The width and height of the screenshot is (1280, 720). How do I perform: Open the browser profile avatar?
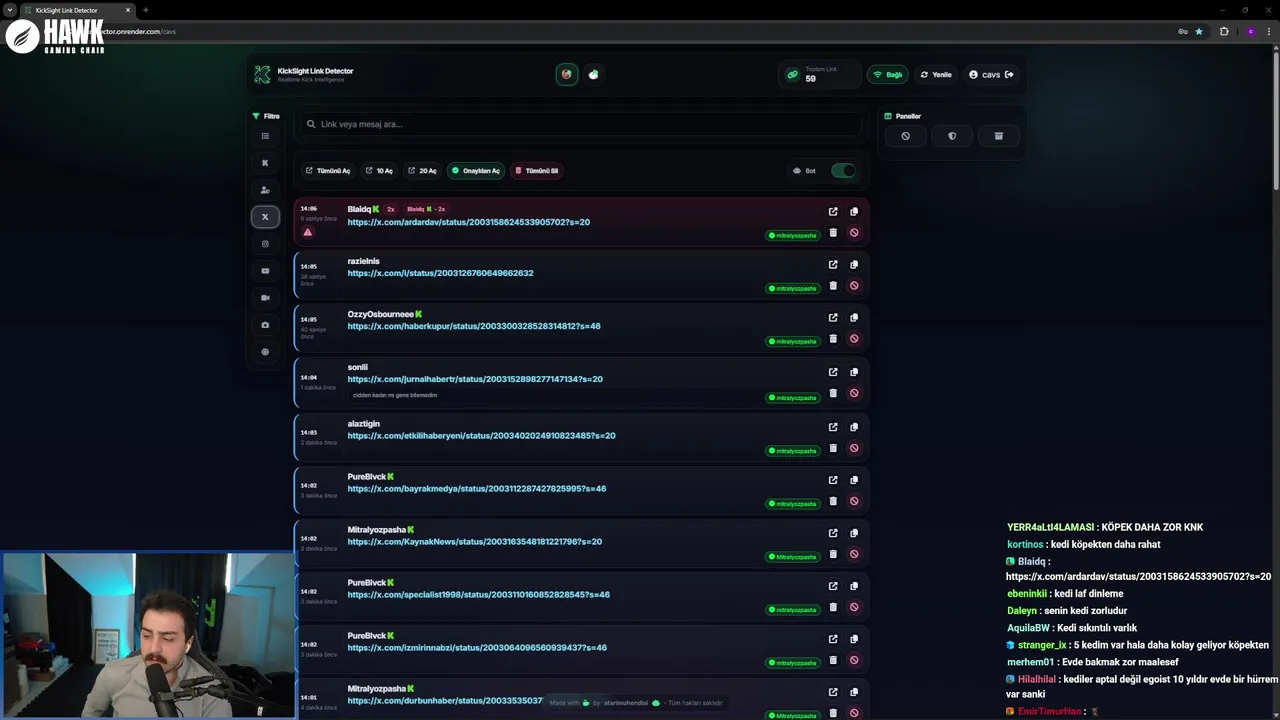point(1250,31)
